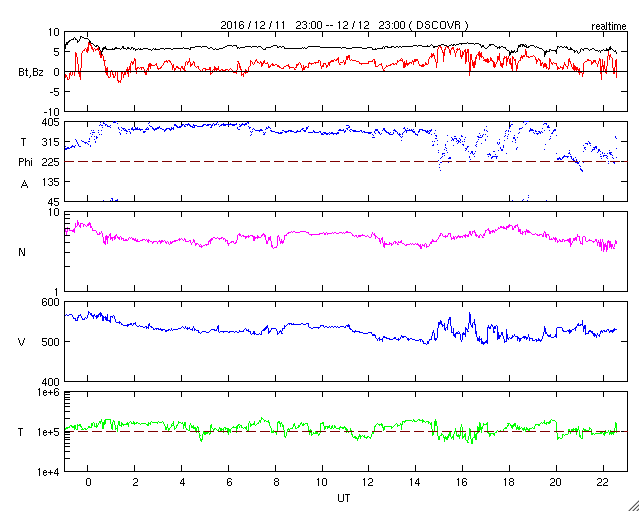Click the '1e+6' temperature tick label

tap(48, 392)
